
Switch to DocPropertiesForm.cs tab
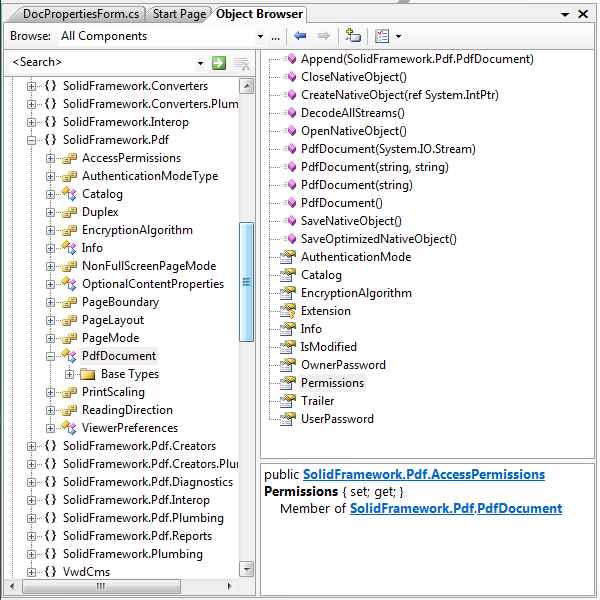coord(80,14)
